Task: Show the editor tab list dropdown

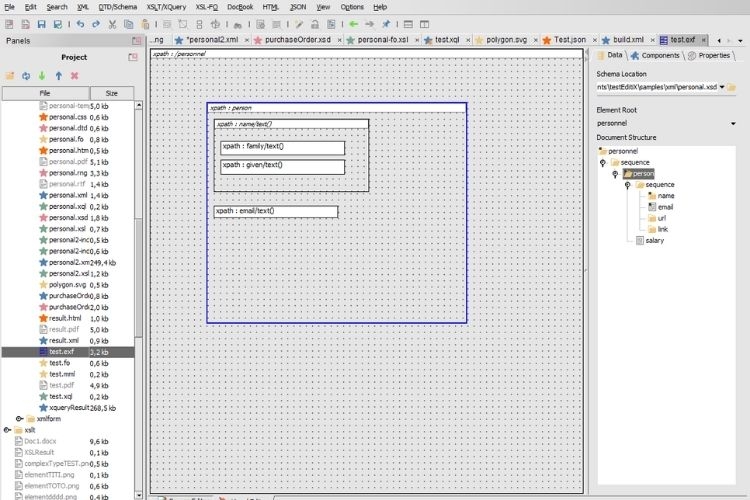Action: tap(740, 41)
